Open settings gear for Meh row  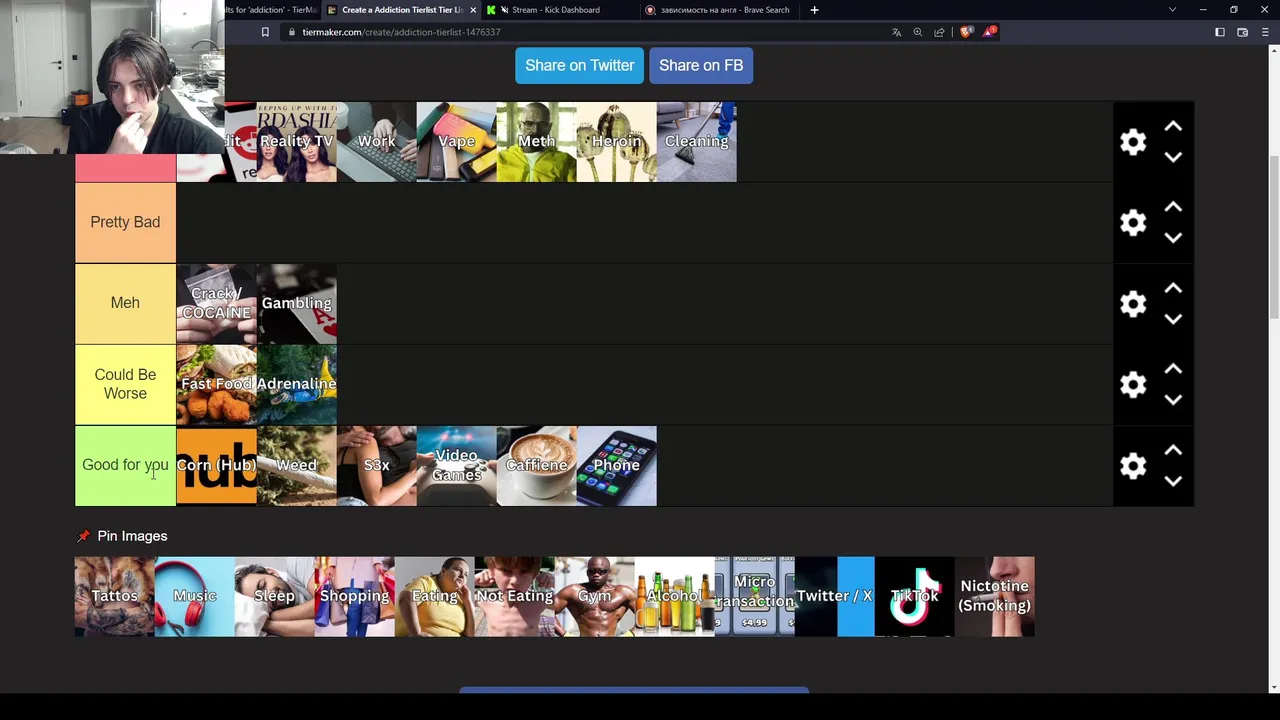tap(1133, 303)
